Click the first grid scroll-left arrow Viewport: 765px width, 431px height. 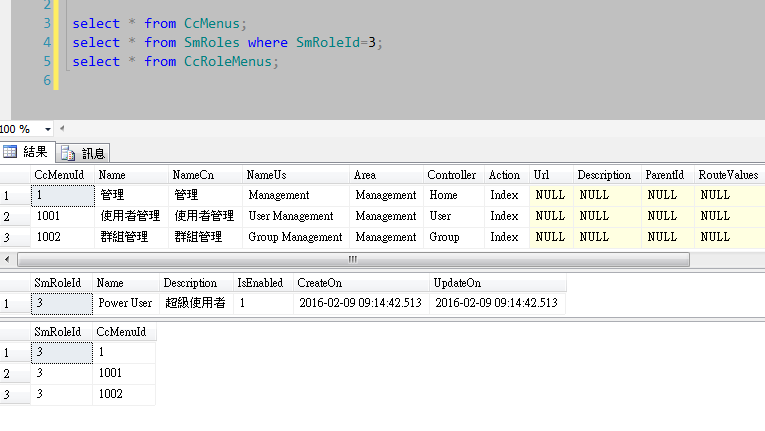point(7,259)
